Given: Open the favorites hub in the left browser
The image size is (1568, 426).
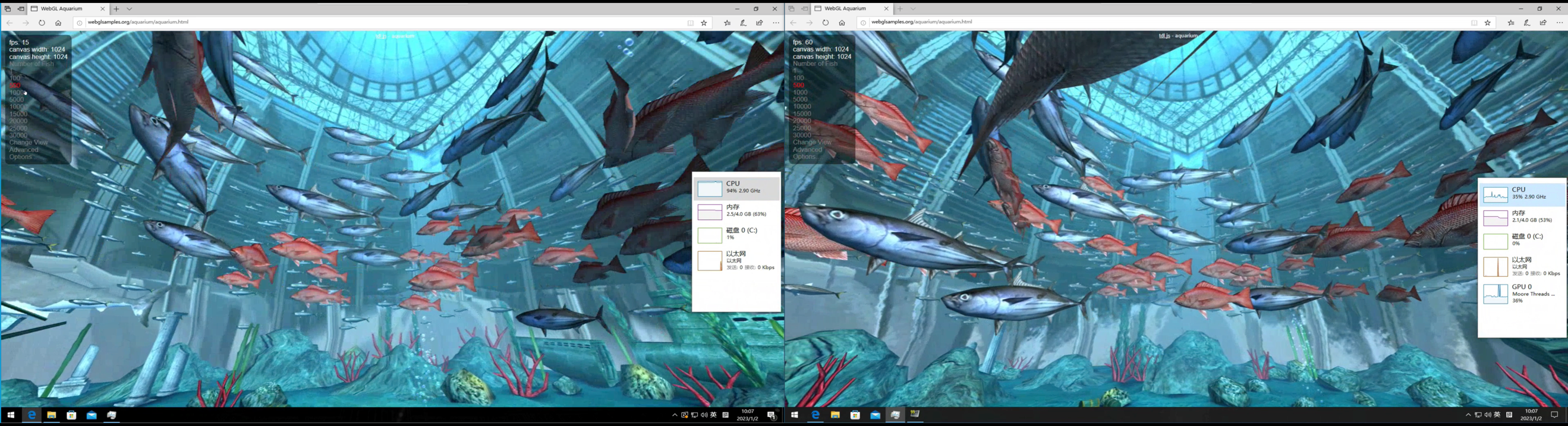Looking at the screenshot, I should coord(728,23).
